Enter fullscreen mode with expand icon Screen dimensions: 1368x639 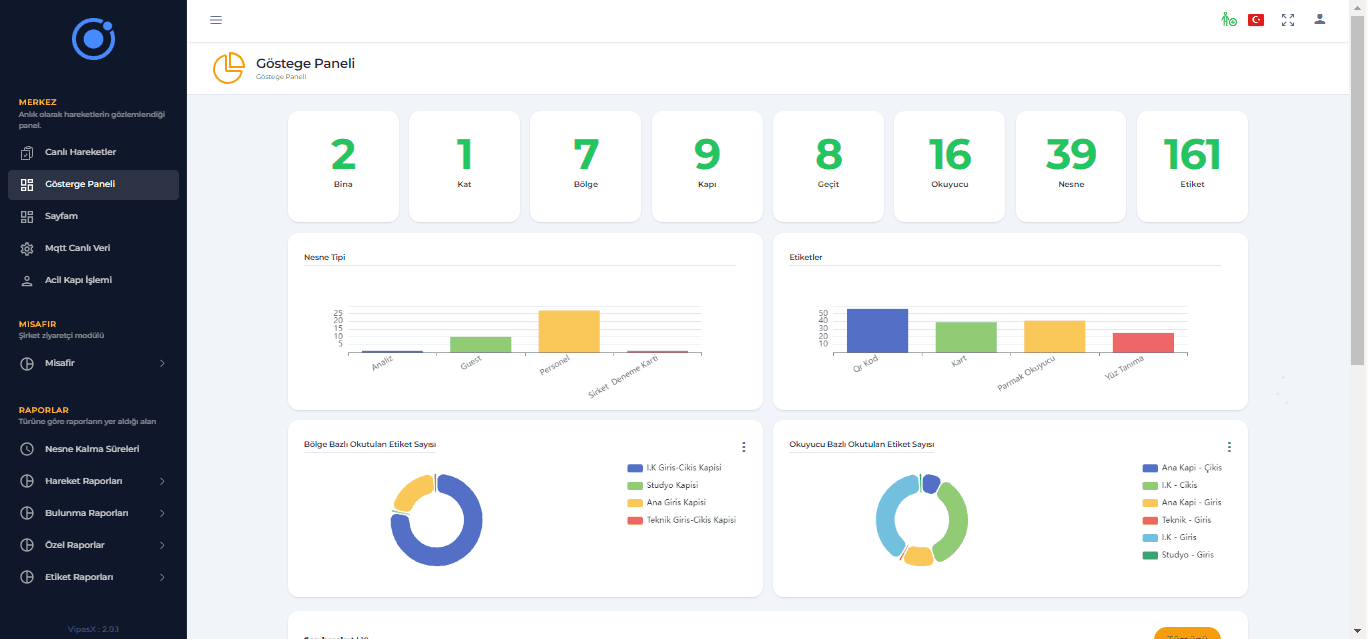[1288, 20]
